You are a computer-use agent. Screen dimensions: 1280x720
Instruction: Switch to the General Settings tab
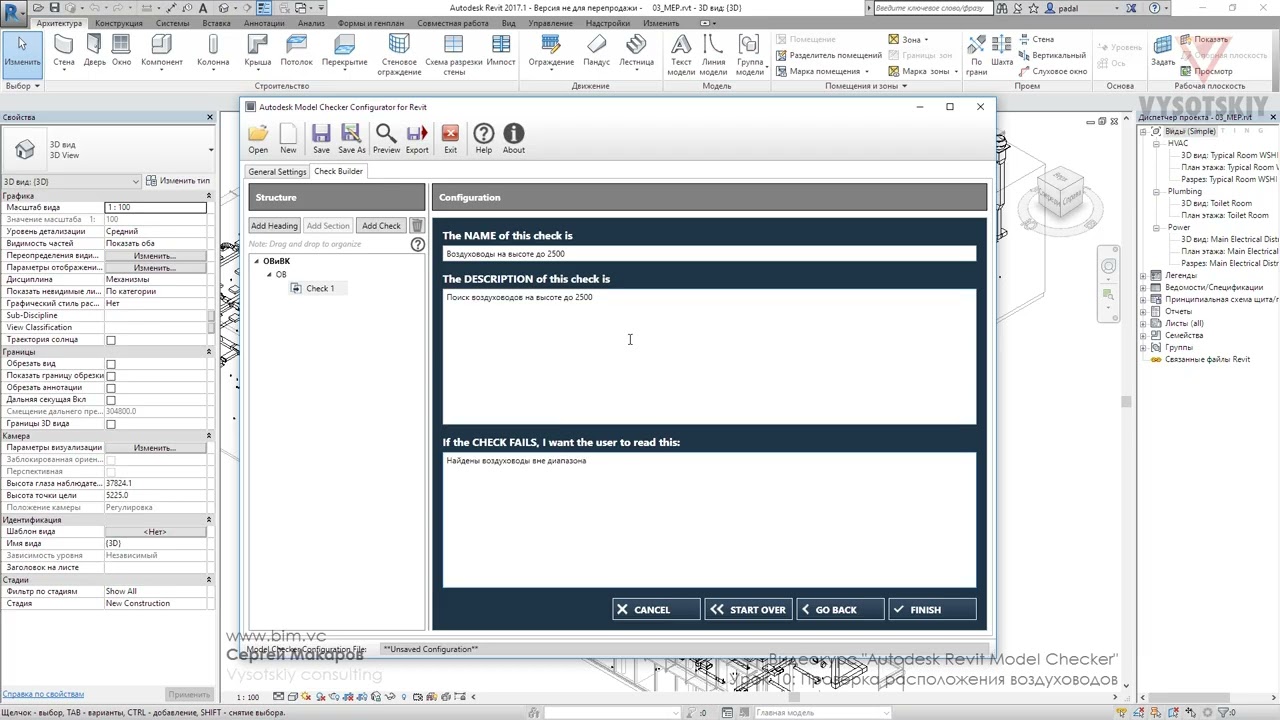277,172
